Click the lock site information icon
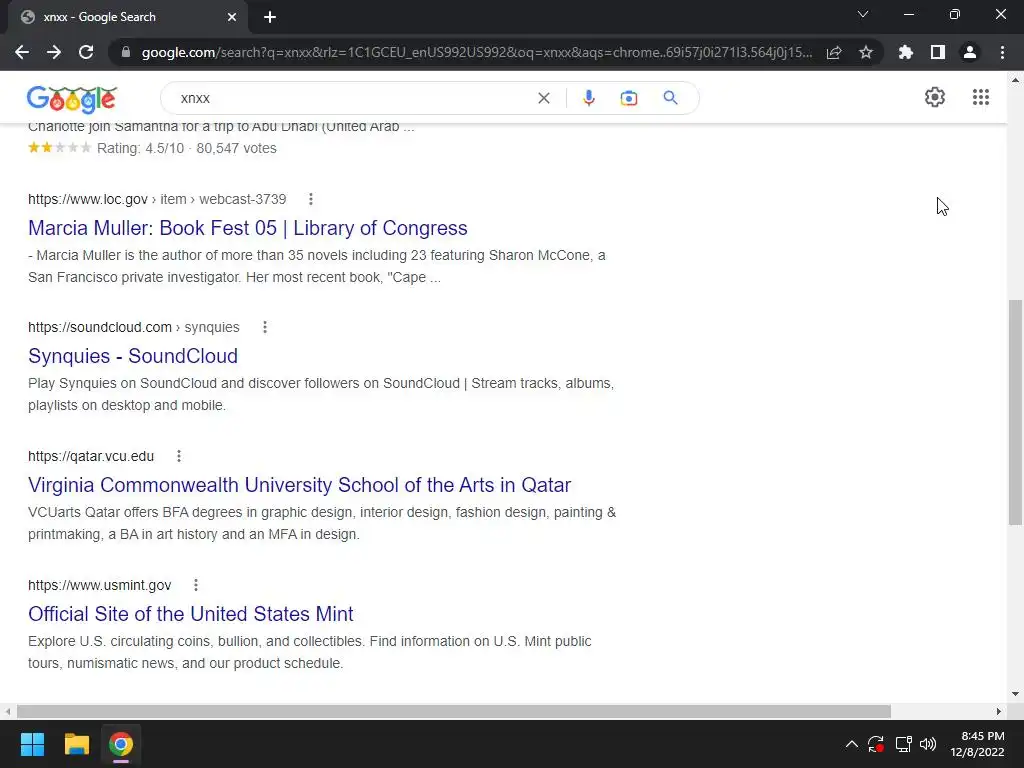Viewport: 1024px width, 768px height. tap(126, 52)
